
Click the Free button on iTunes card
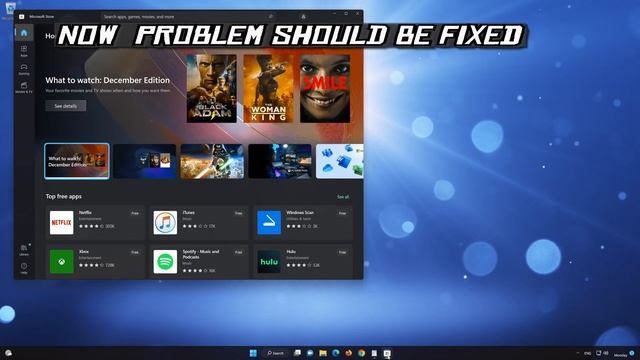pos(239,213)
